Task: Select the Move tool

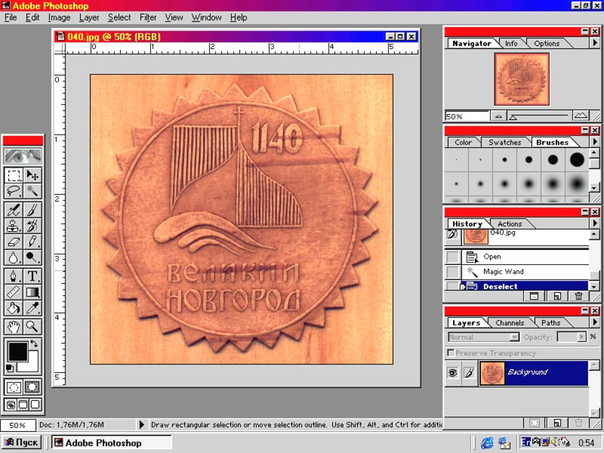Action: (32, 176)
